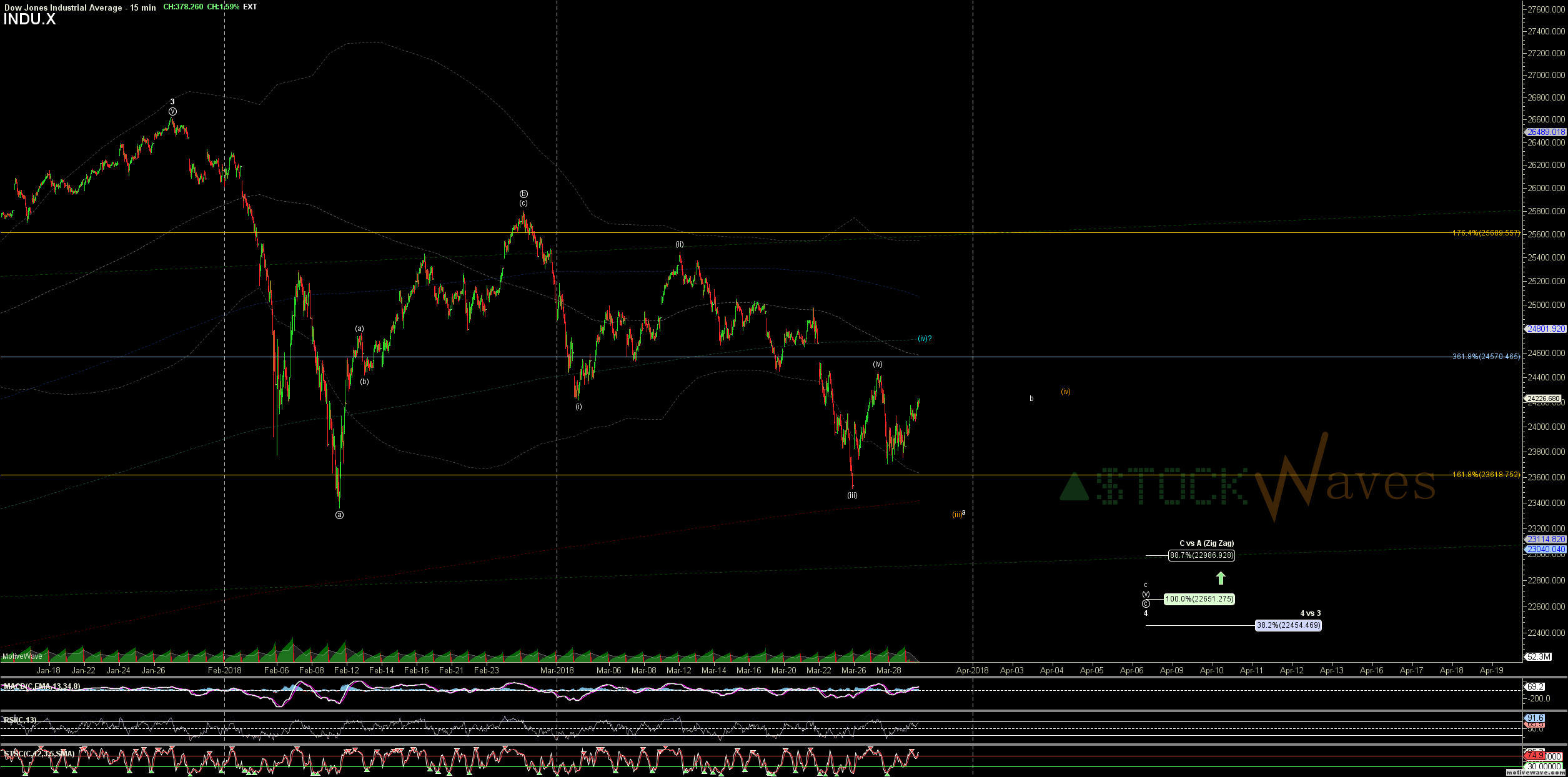Click the Apr-19 date on time axis
The width and height of the screenshot is (1568, 777).
pos(1492,670)
